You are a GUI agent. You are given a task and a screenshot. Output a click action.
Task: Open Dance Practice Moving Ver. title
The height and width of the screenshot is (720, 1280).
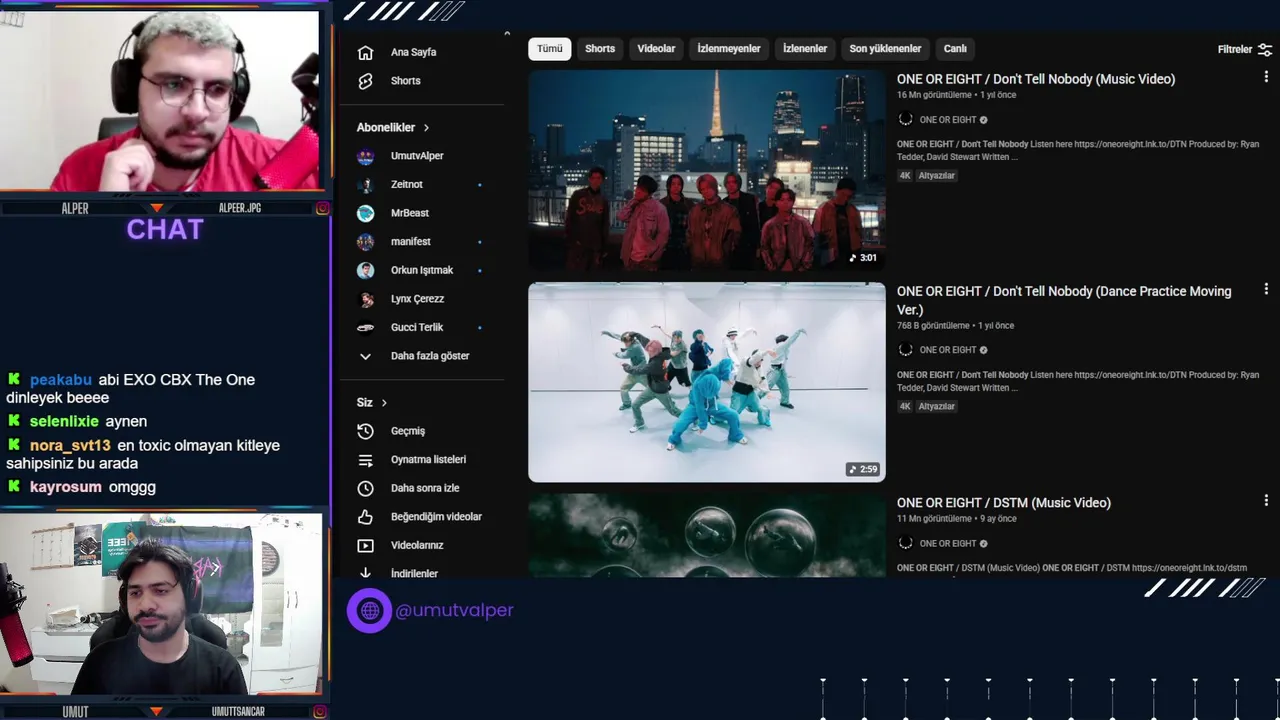point(1064,300)
